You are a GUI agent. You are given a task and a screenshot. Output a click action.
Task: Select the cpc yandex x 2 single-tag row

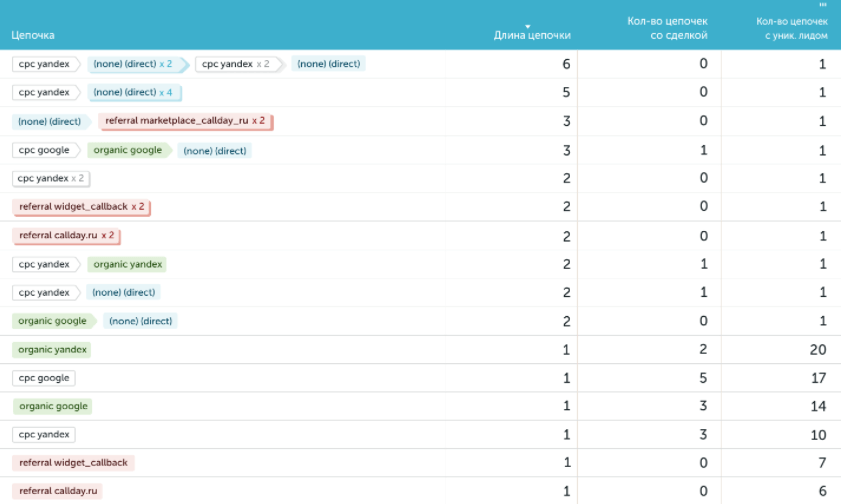pos(50,178)
